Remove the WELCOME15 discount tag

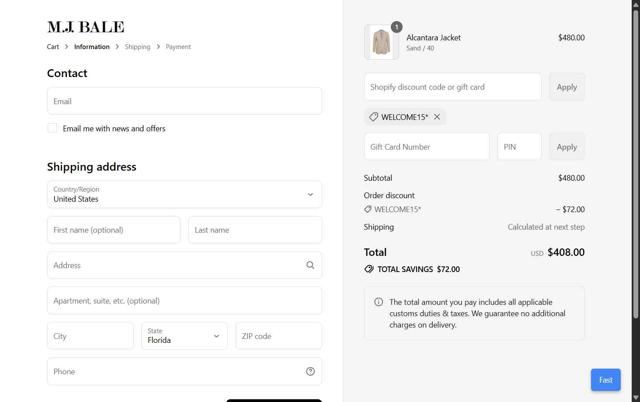click(x=437, y=117)
